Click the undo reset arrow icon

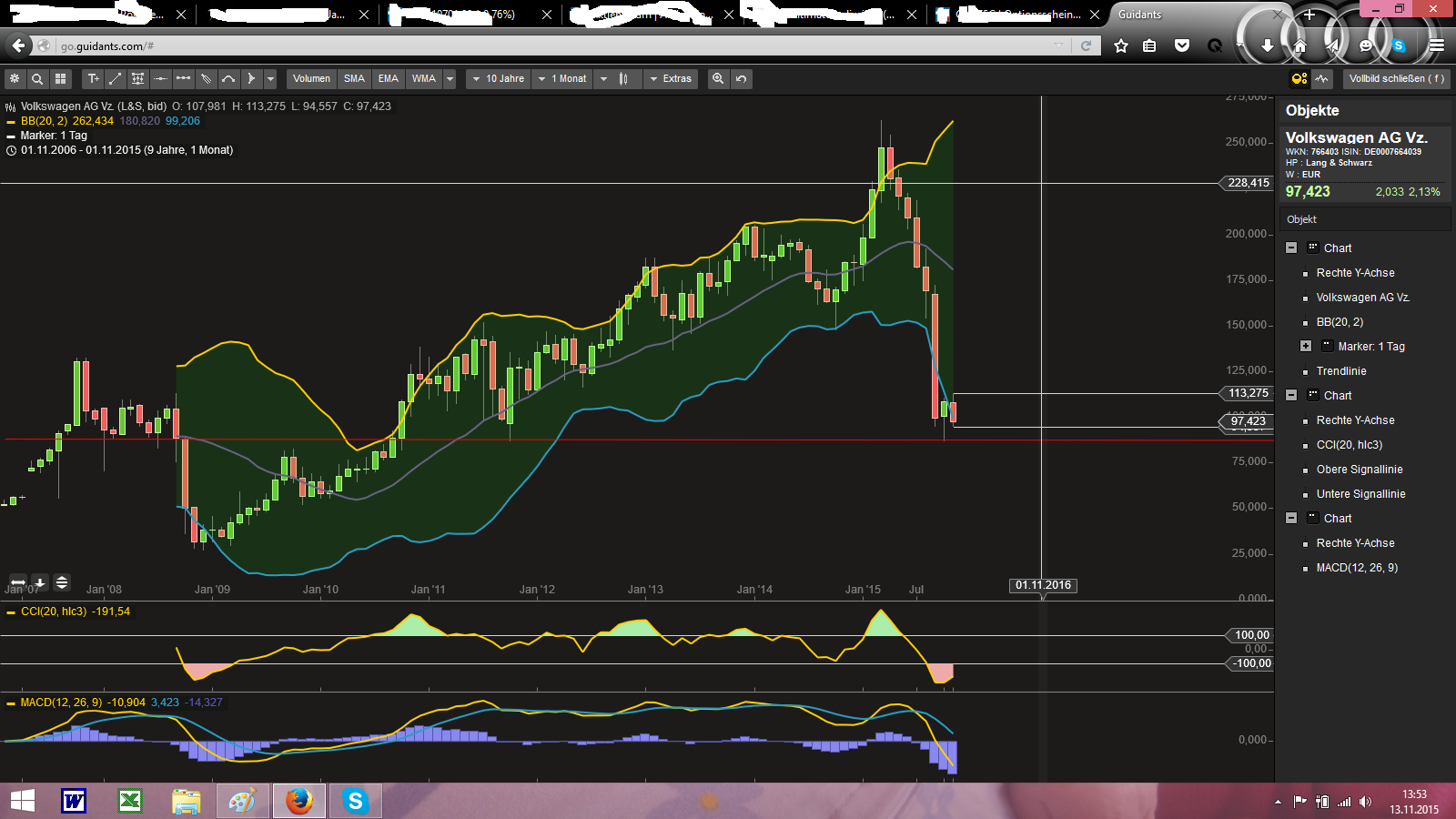pos(742,79)
